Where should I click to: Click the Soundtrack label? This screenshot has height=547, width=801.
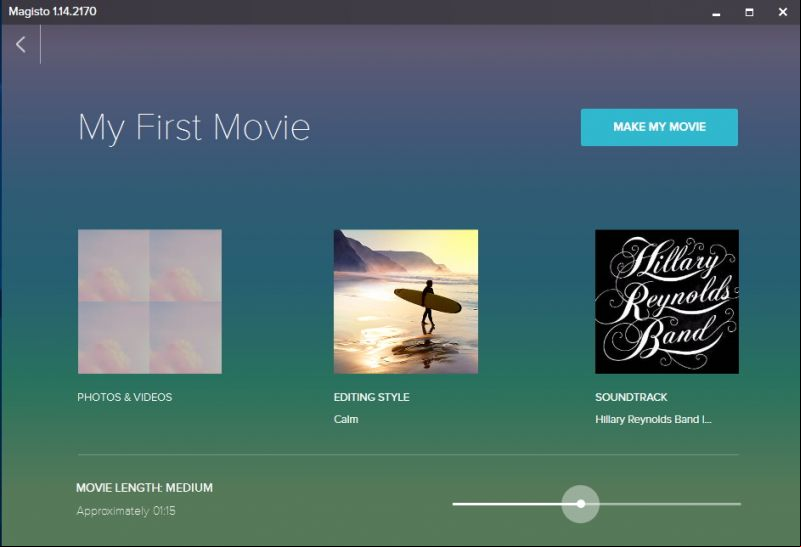coord(631,397)
